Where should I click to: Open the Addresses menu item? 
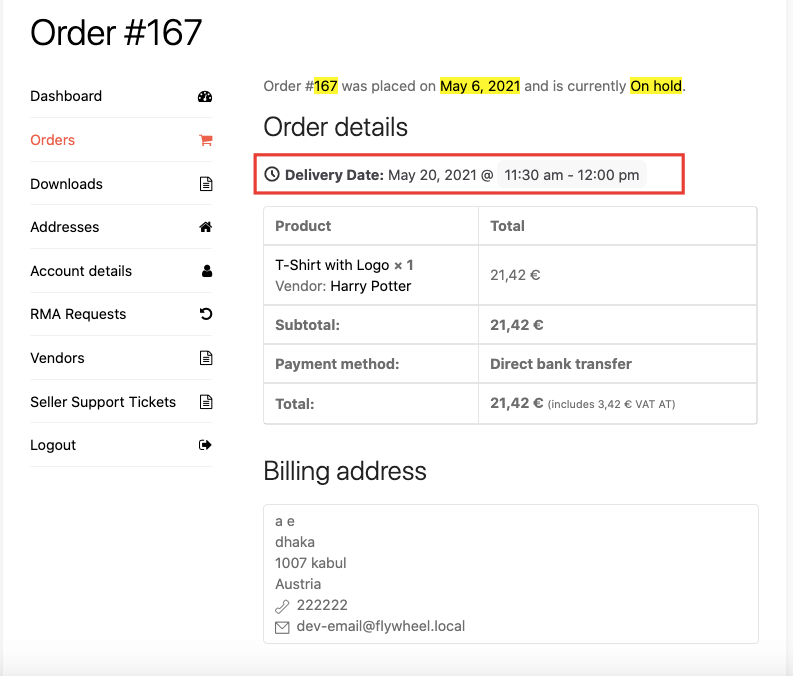65,227
